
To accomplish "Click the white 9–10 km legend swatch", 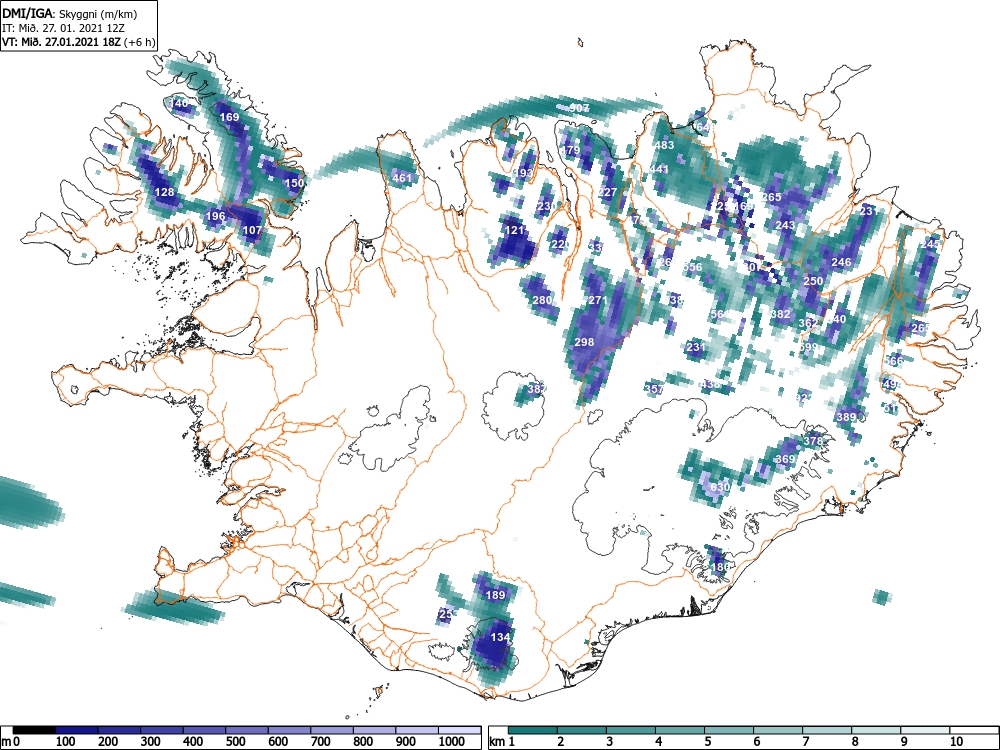I will (x=925, y=730).
